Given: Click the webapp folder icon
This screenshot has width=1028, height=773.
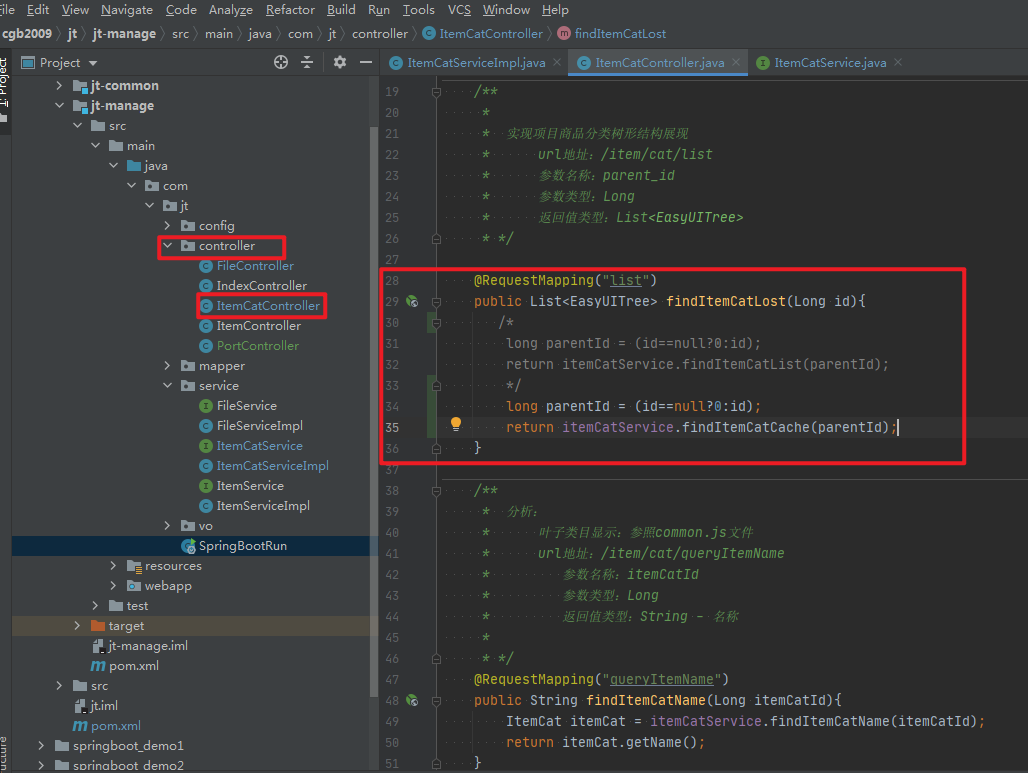Looking at the screenshot, I should [134, 585].
